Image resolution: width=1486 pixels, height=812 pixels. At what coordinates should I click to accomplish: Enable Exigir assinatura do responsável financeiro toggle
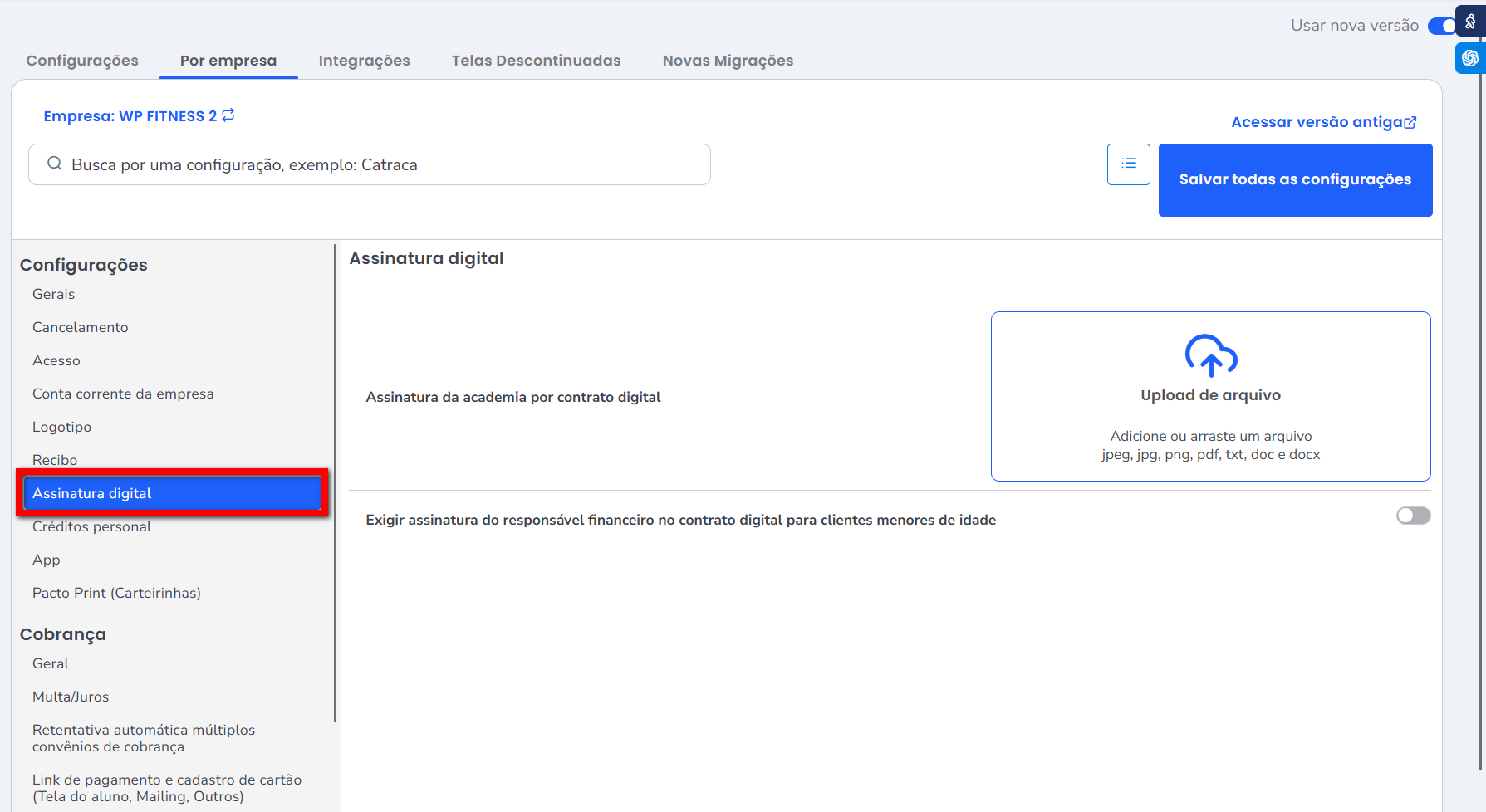tap(1413, 516)
